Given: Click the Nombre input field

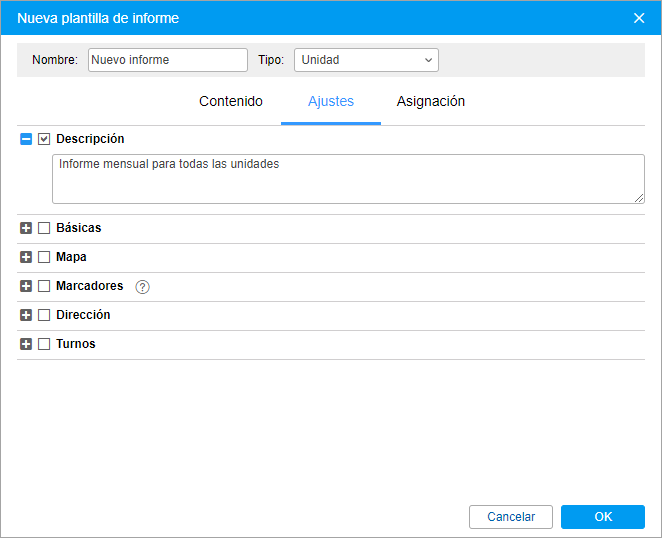Looking at the screenshot, I should [168, 60].
